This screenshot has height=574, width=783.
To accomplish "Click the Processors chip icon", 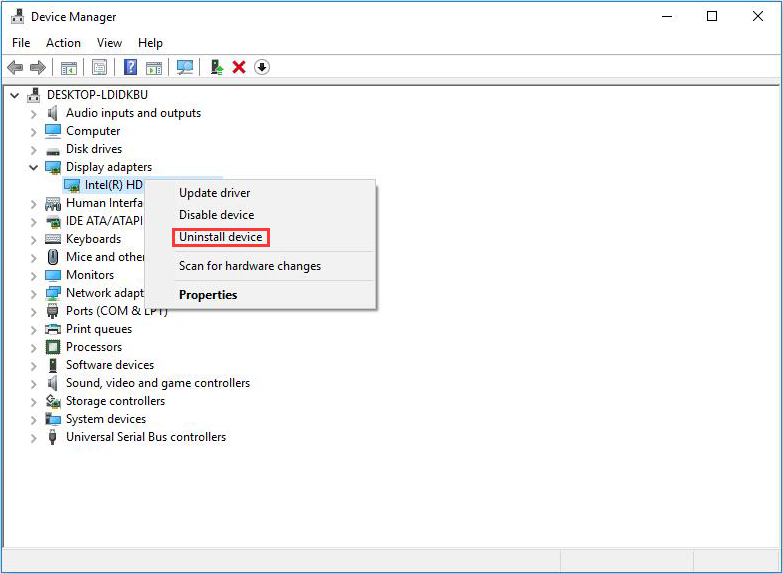I will [53, 347].
